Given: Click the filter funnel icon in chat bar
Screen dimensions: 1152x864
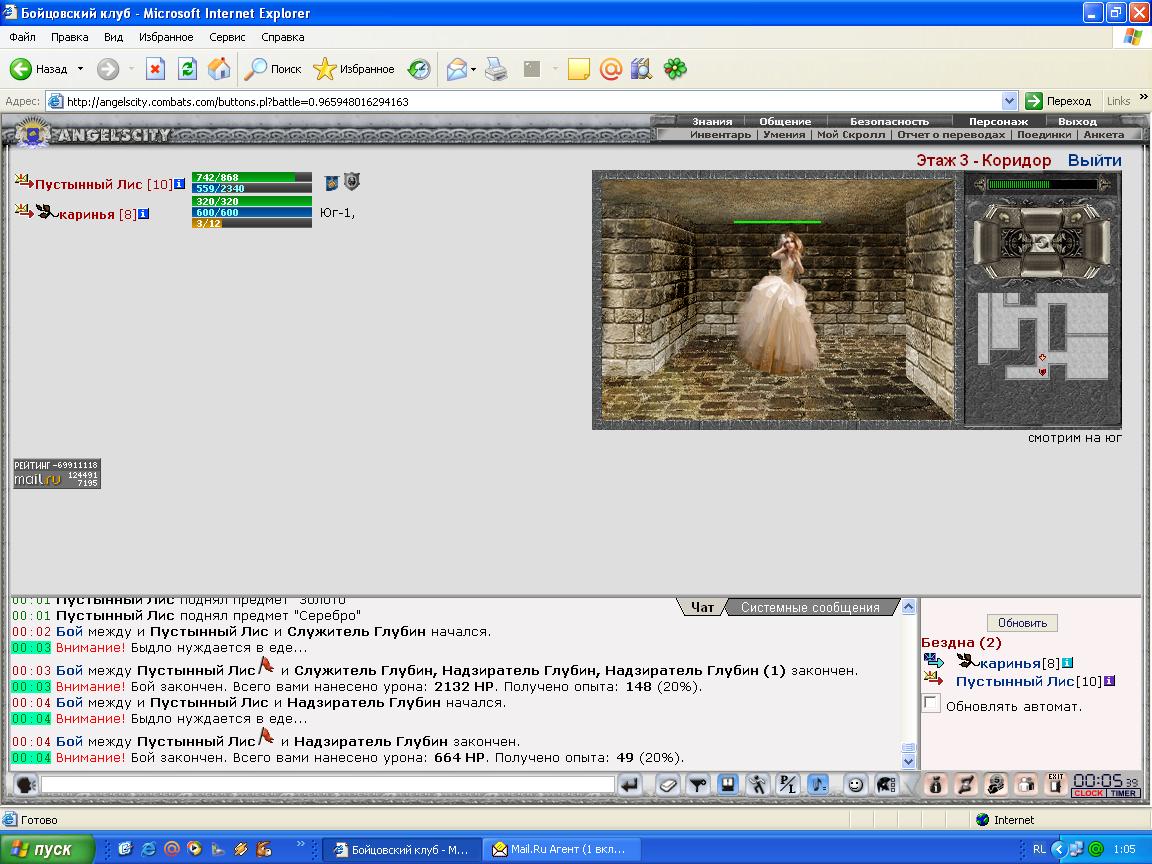Looking at the screenshot, I should click(698, 785).
